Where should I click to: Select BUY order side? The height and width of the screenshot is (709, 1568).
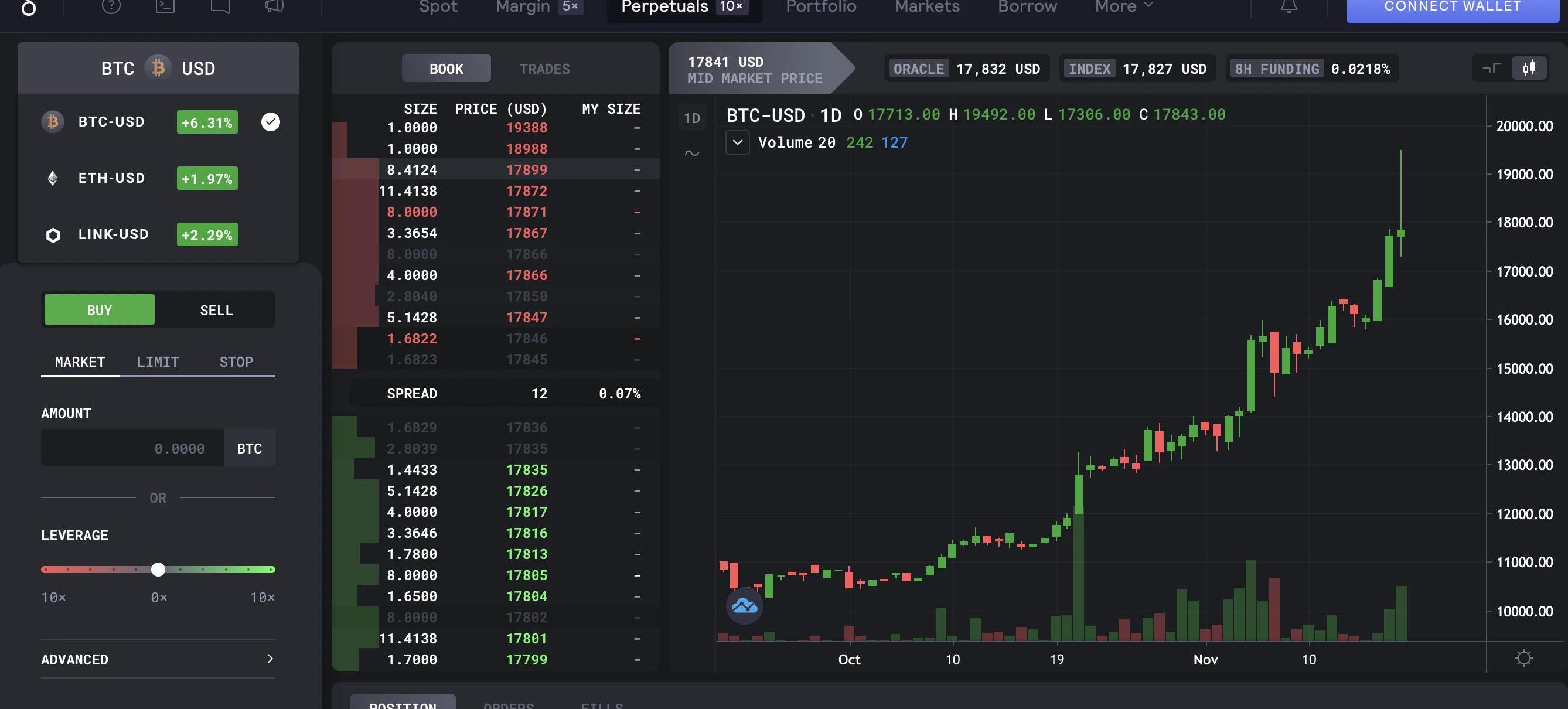[99, 311]
